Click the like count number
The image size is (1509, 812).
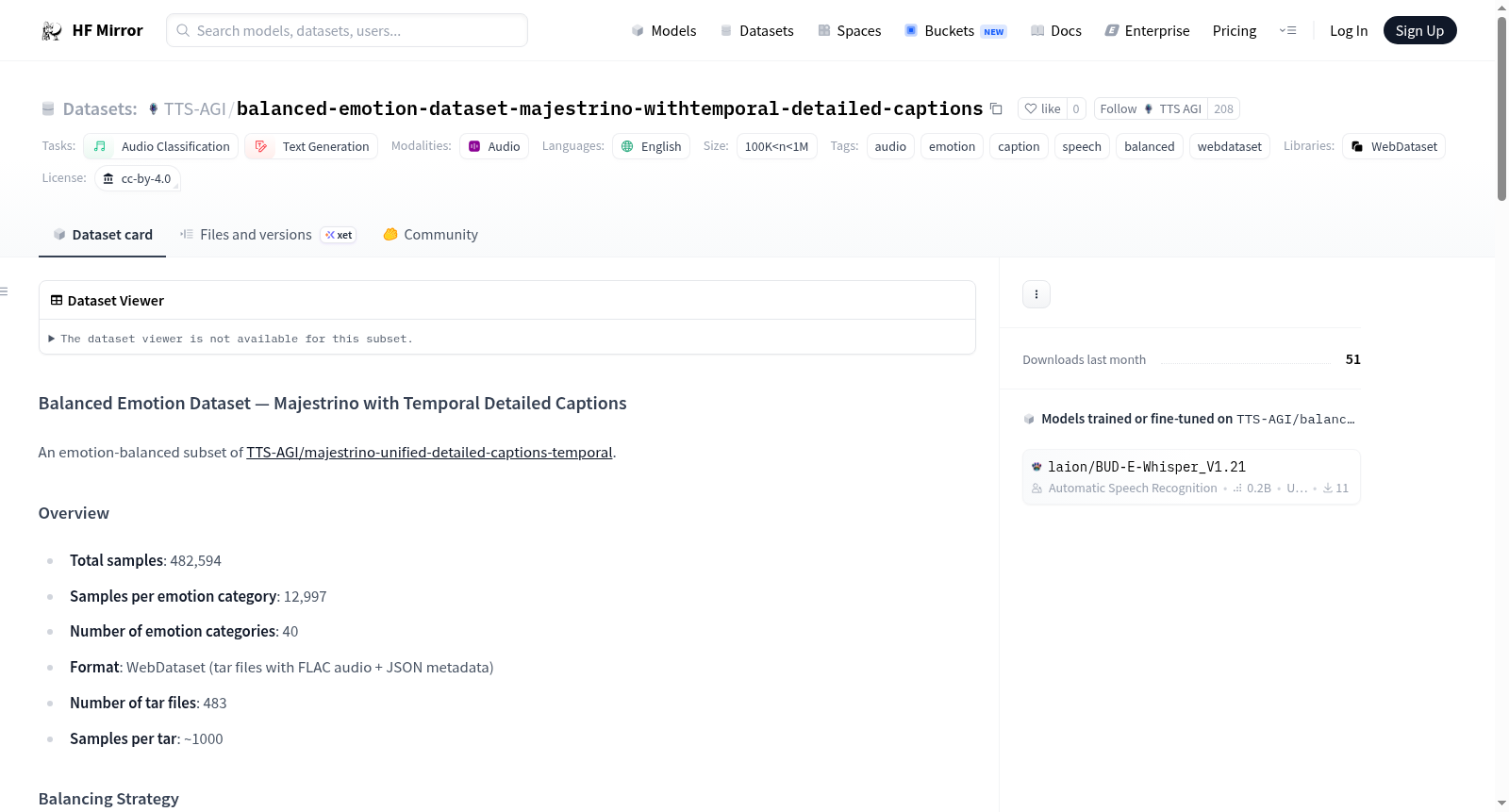click(x=1076, y=108)
